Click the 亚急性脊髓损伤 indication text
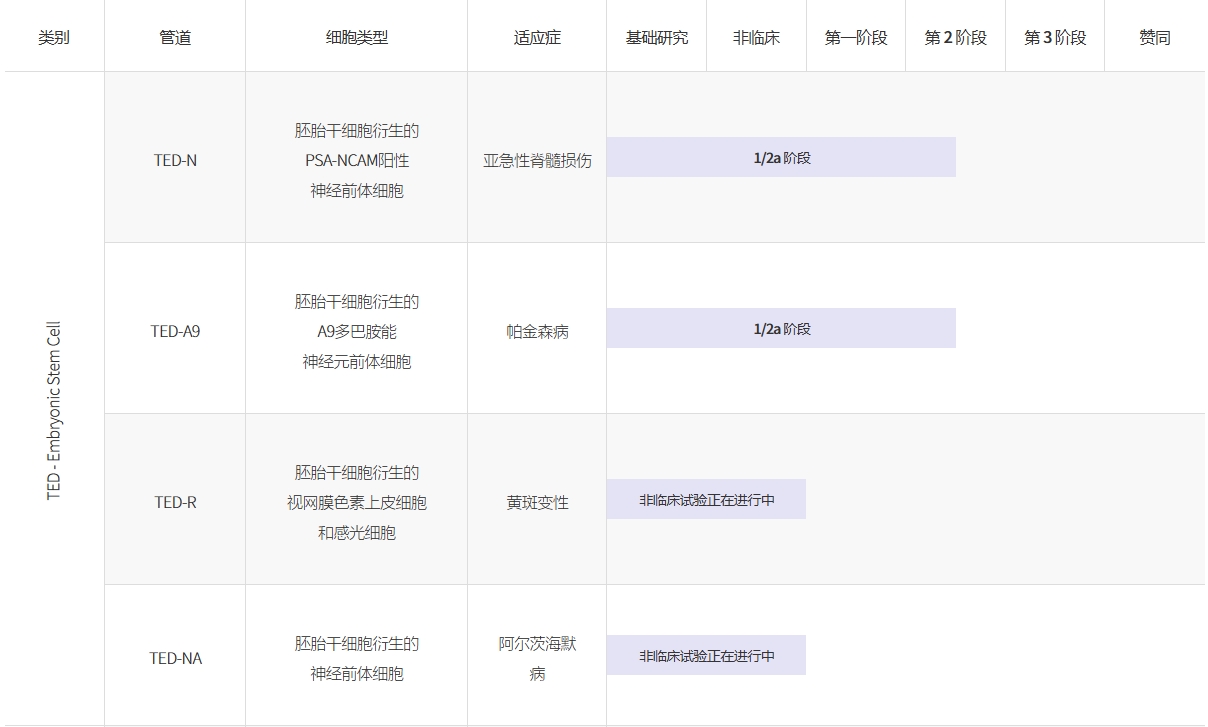1208x727 pixels. (x=537, y=160)
